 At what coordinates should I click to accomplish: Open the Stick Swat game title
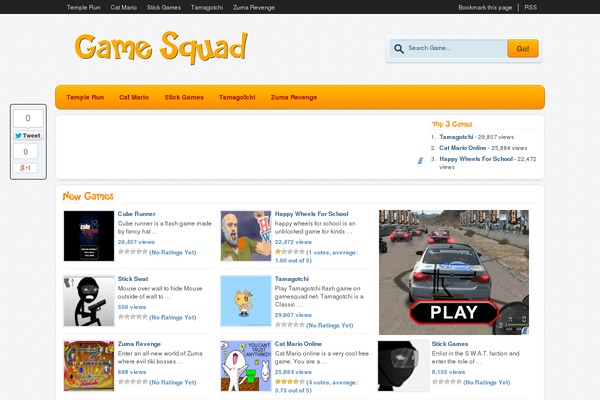coord(133,279)
